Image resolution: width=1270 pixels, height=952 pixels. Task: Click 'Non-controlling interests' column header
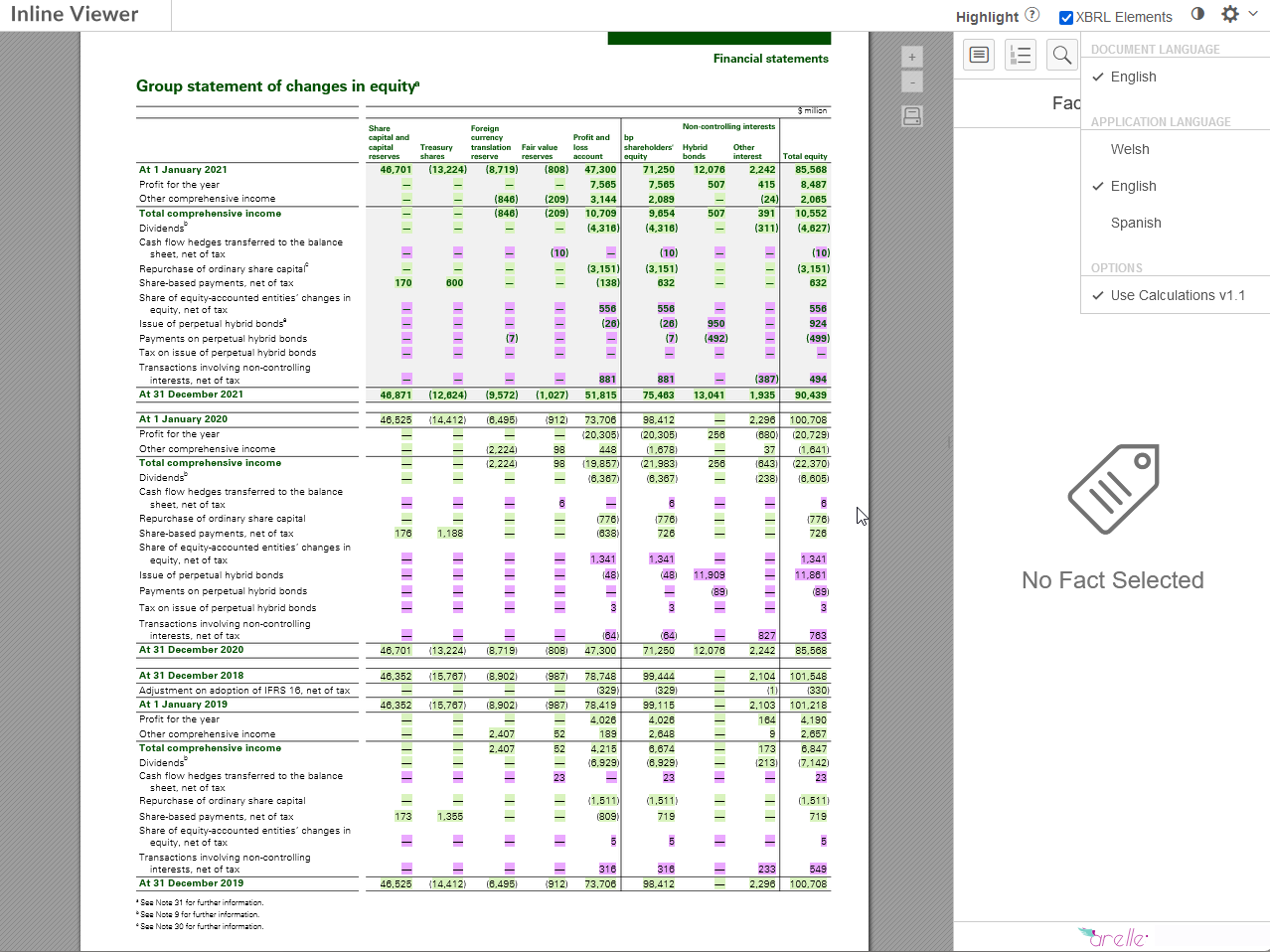728,127
